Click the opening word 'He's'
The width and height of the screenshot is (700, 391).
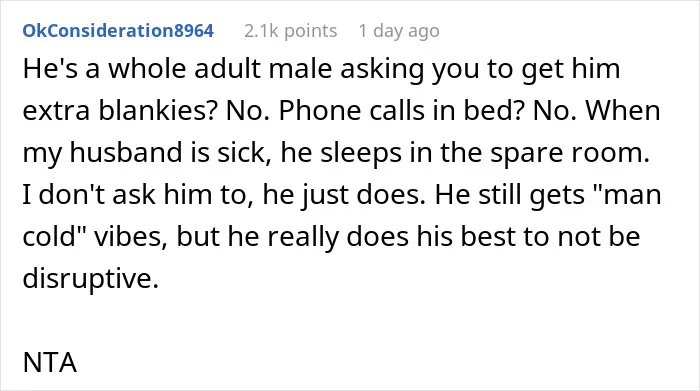[x=50, y=68]
